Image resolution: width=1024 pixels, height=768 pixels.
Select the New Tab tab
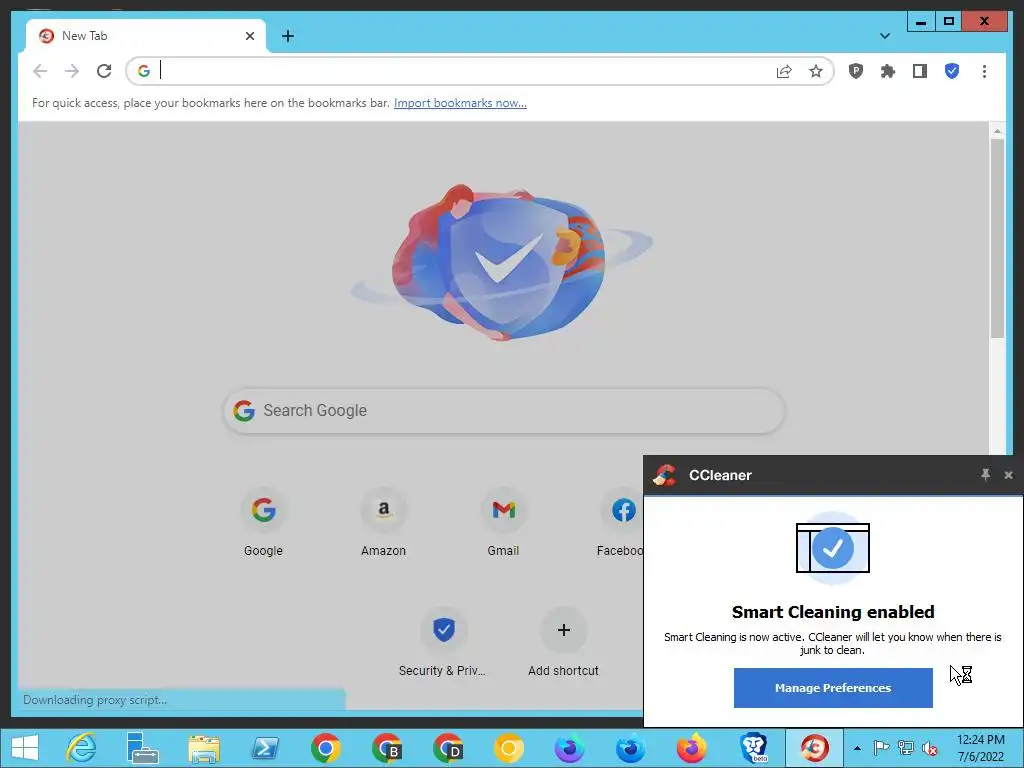(146, 36)
